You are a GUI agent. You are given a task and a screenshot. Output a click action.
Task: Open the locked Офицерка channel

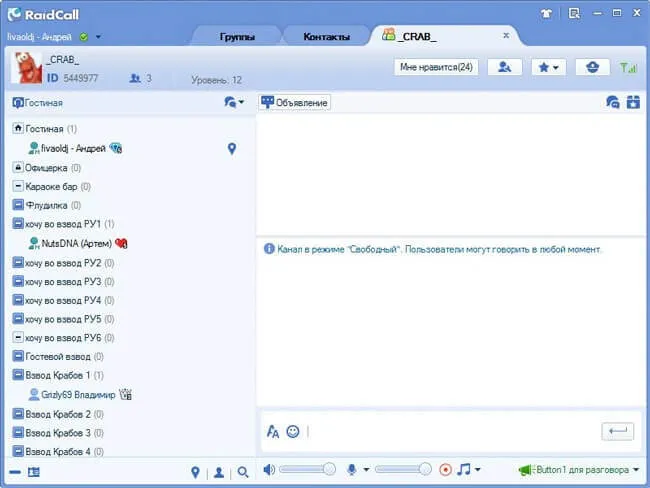46,168
